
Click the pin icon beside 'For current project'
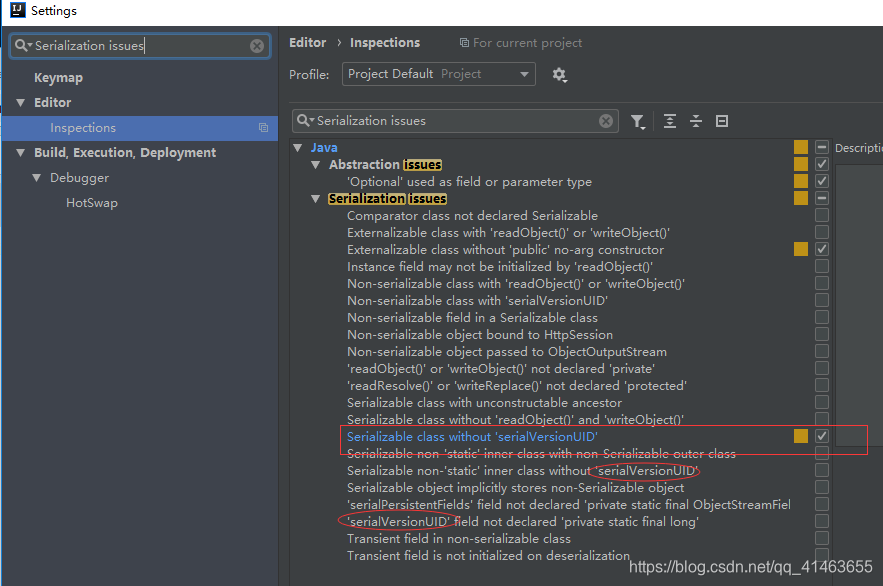pos(460,42)
